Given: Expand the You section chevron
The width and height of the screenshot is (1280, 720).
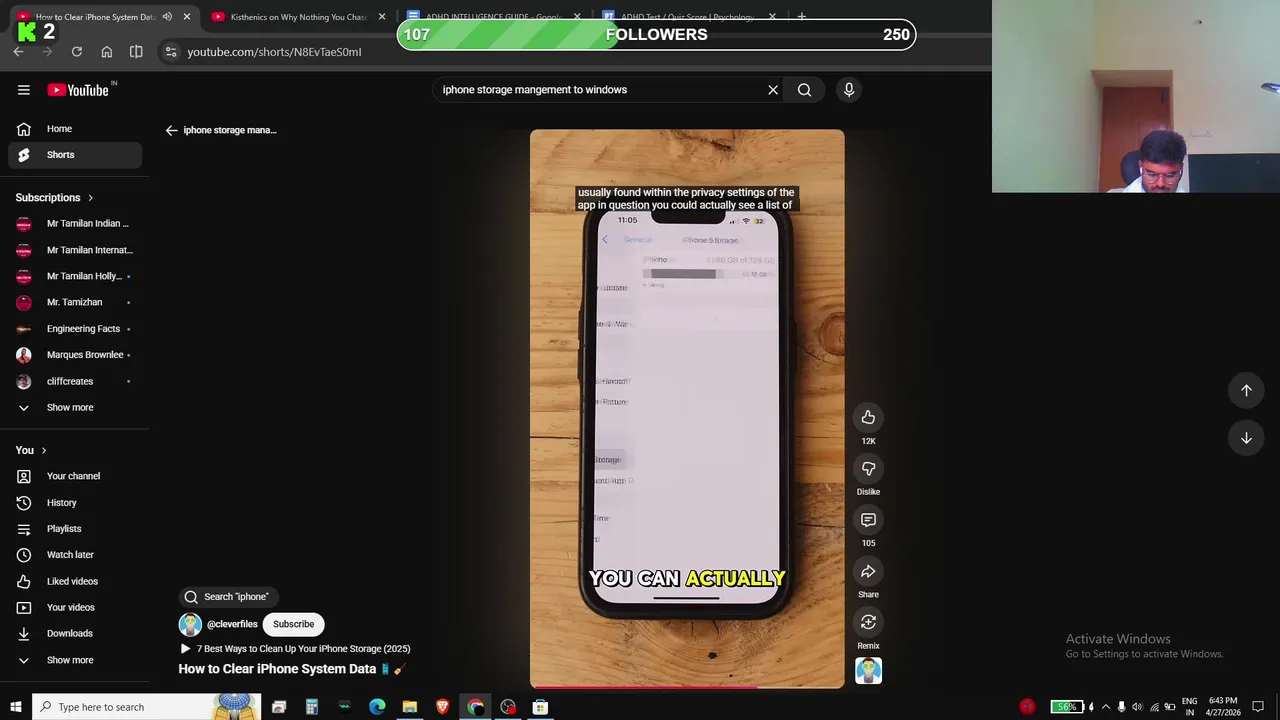Looking at the screenshot, I should (44, 450).
